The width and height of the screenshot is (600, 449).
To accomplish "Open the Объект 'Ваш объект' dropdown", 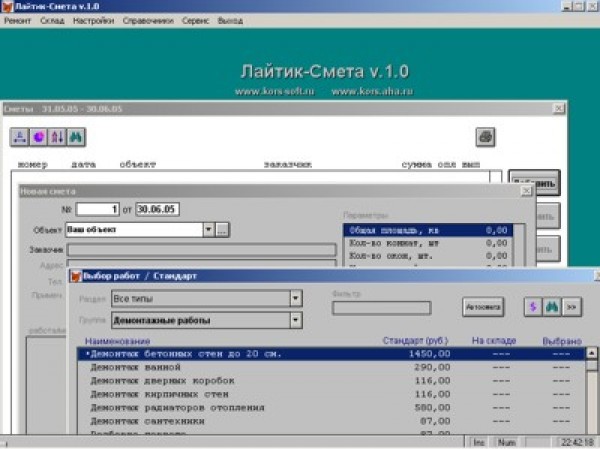I will [208, 229].
